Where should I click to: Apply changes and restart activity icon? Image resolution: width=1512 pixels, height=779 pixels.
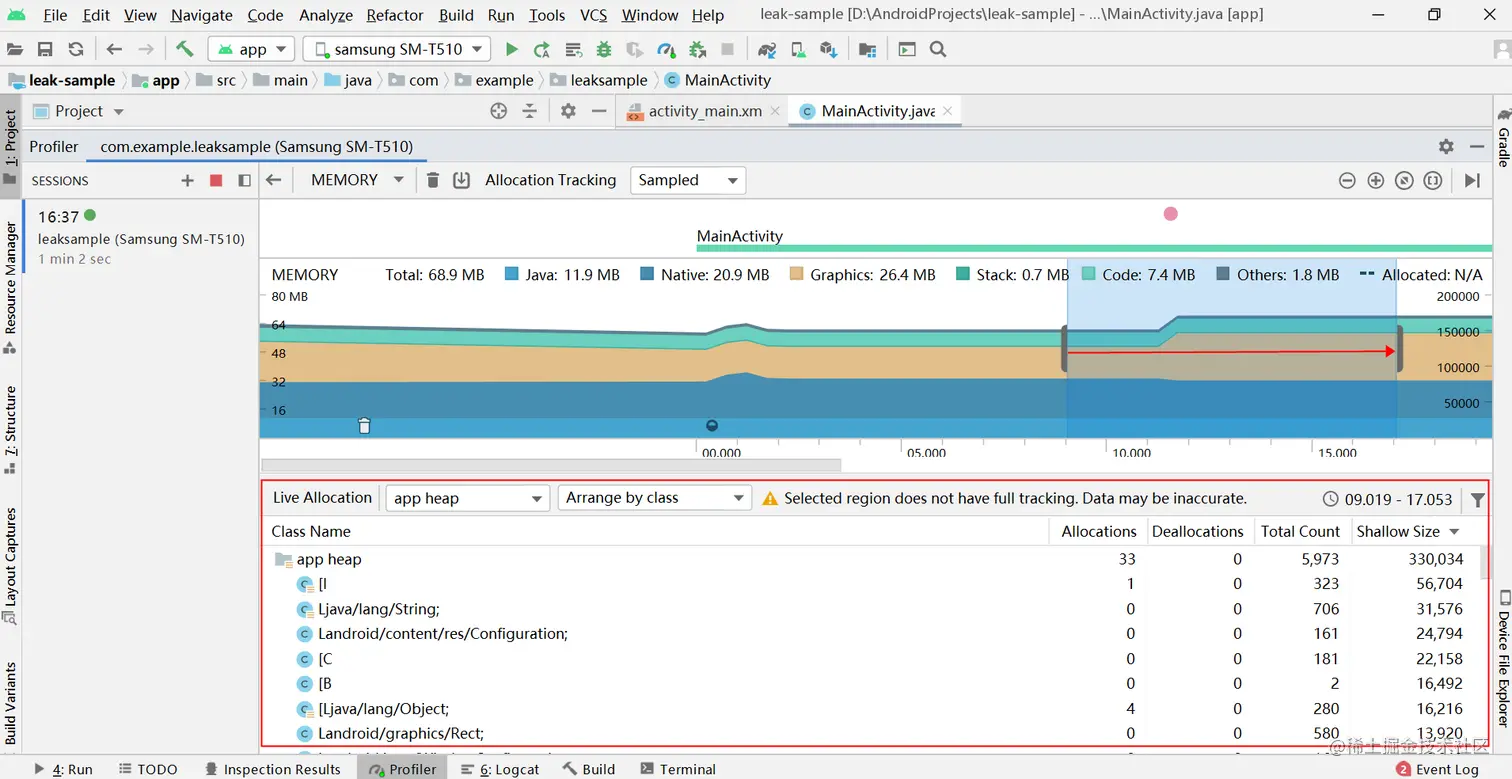[542, 49]
